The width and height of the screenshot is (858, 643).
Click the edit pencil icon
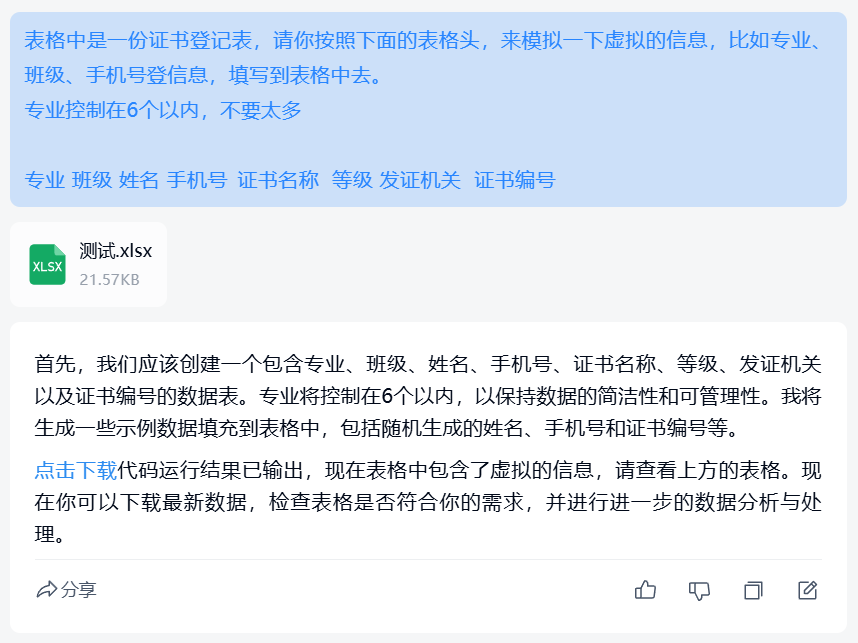[808, 590]
